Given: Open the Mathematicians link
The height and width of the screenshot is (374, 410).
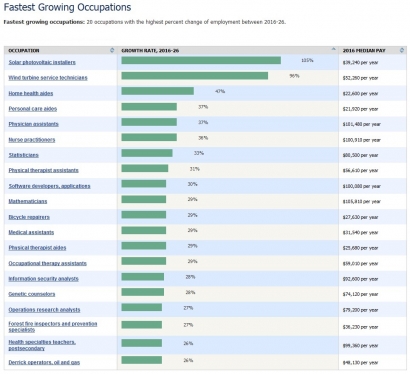Looking at the screenshot, I should 28,201.
